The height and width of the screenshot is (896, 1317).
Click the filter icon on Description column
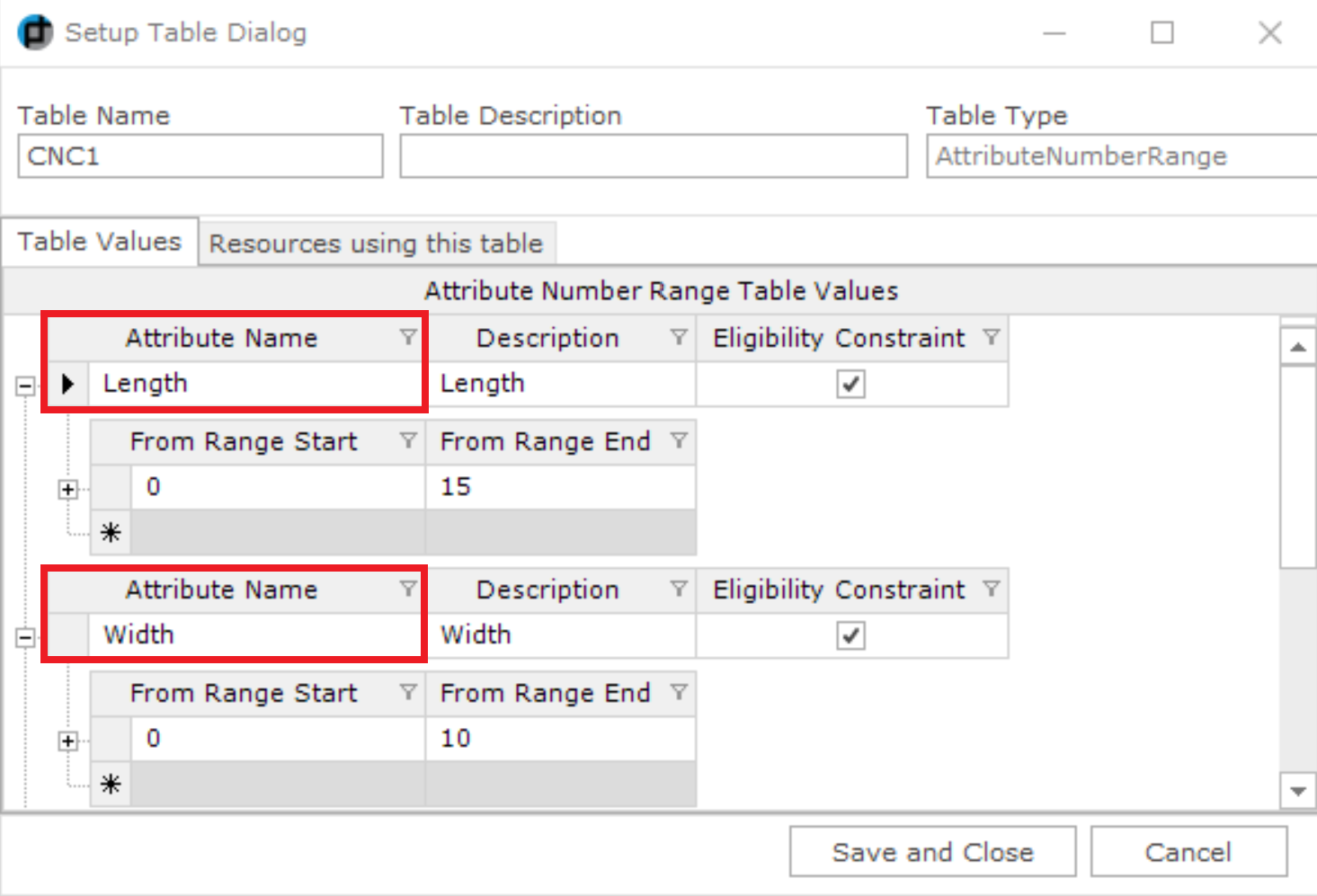tap(680, 338)
